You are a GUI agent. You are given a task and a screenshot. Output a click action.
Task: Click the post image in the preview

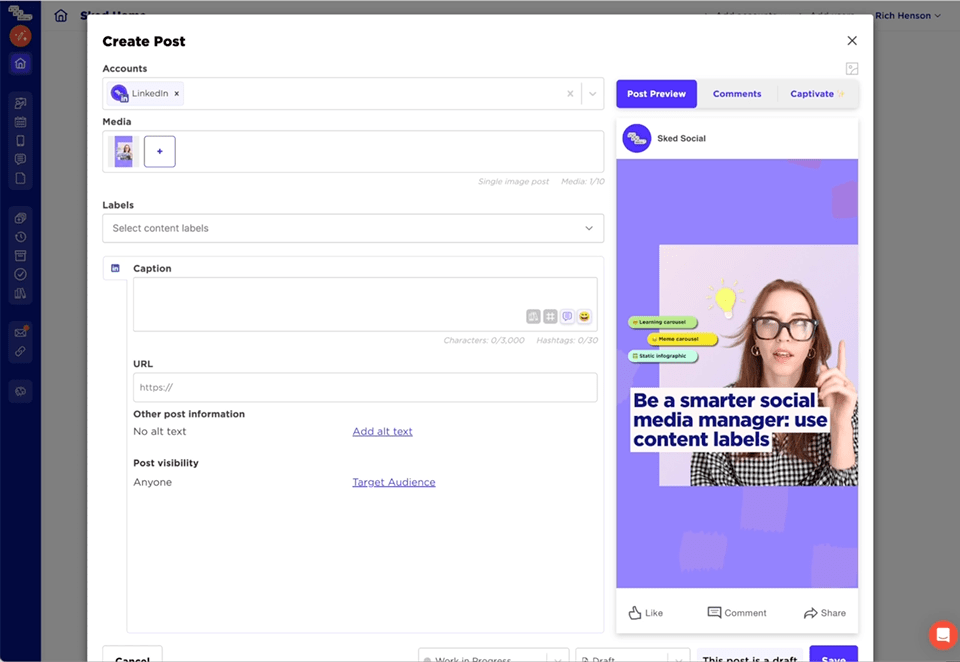click(x=737, y=374)
